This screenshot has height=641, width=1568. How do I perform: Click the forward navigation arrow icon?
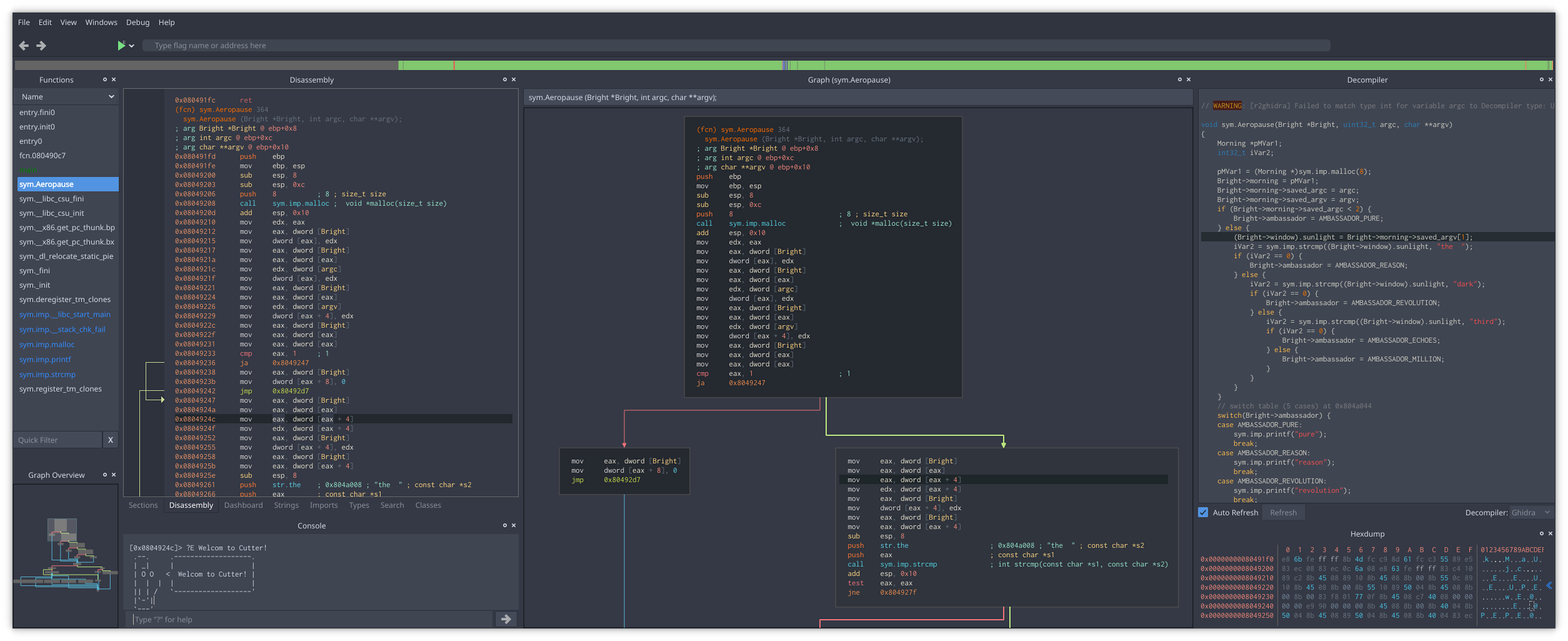point(41,45)
